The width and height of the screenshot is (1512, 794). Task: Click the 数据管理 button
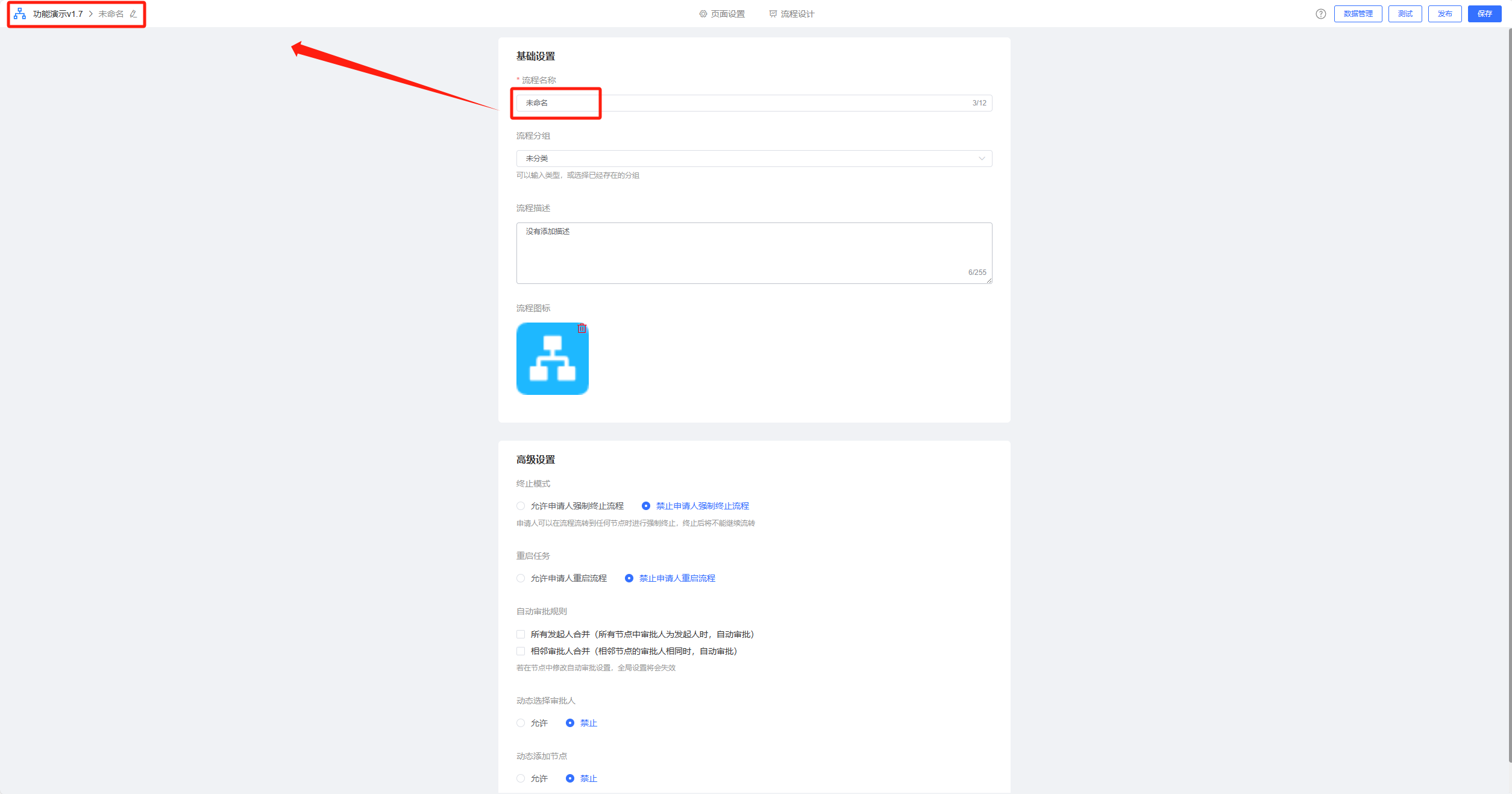point(1358,14)
